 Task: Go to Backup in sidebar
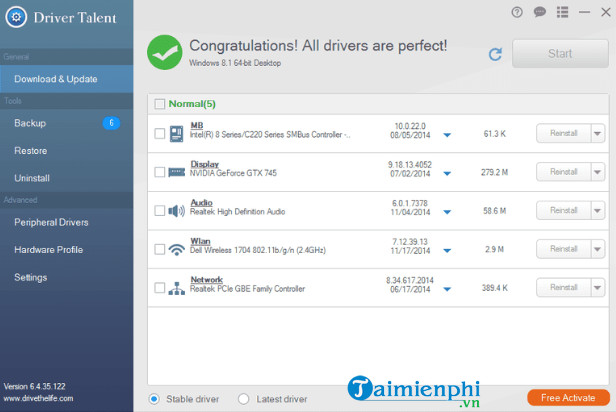66,123
